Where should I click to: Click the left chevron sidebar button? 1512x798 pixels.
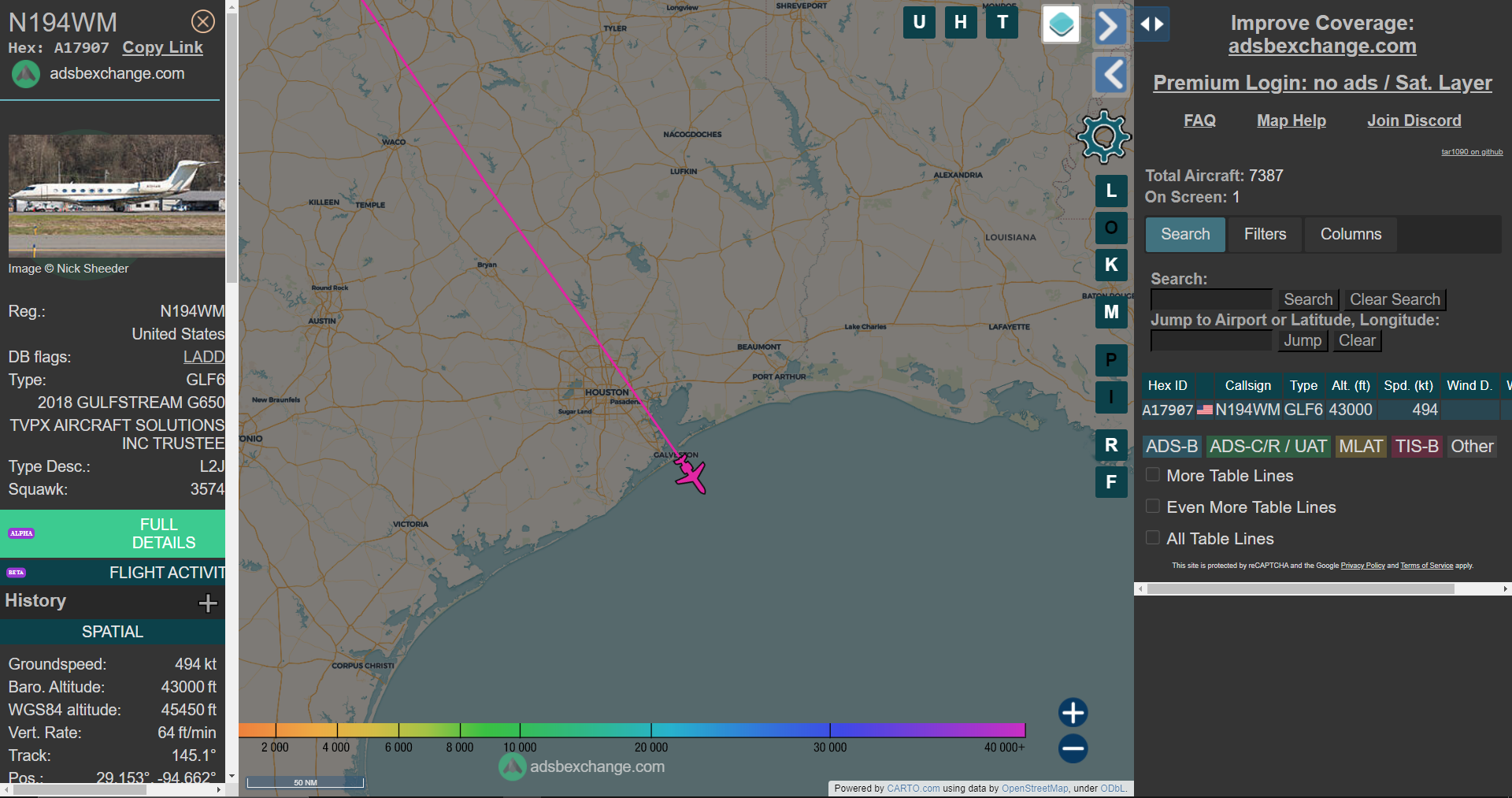click(x=1111, y=76)
